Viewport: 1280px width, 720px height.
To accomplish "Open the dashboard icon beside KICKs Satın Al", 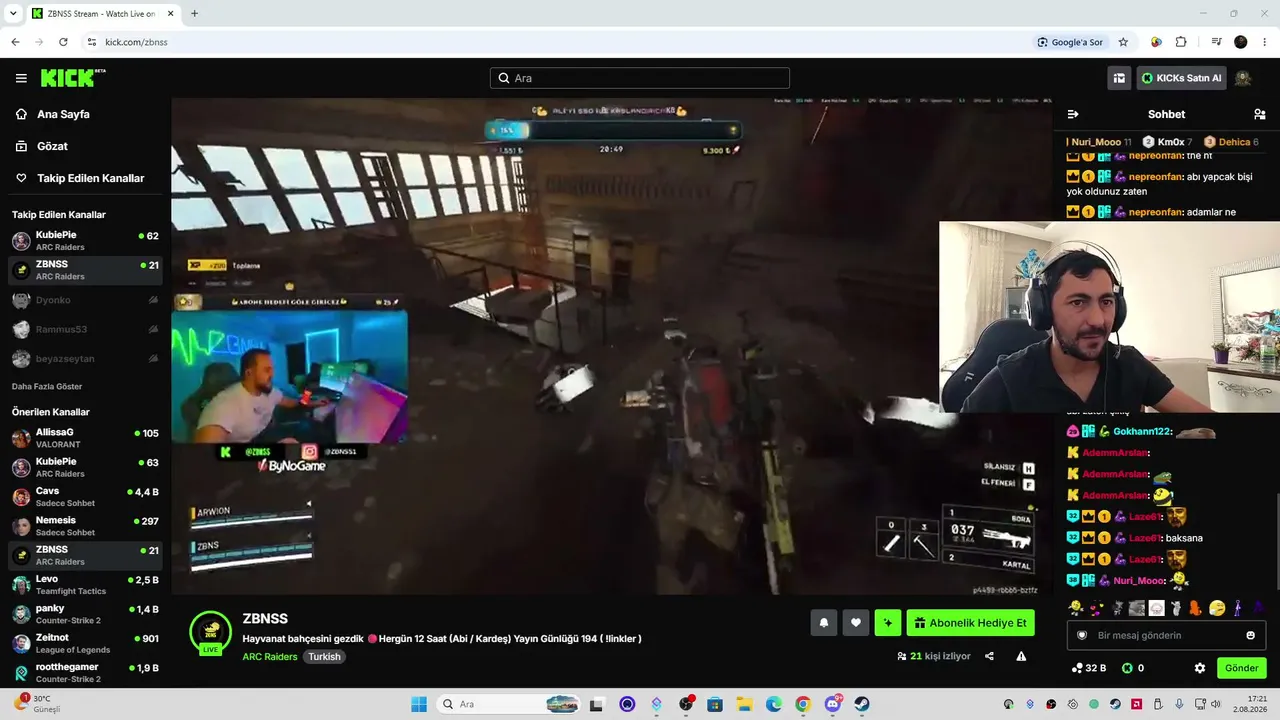I will [x=1119, y=78].
